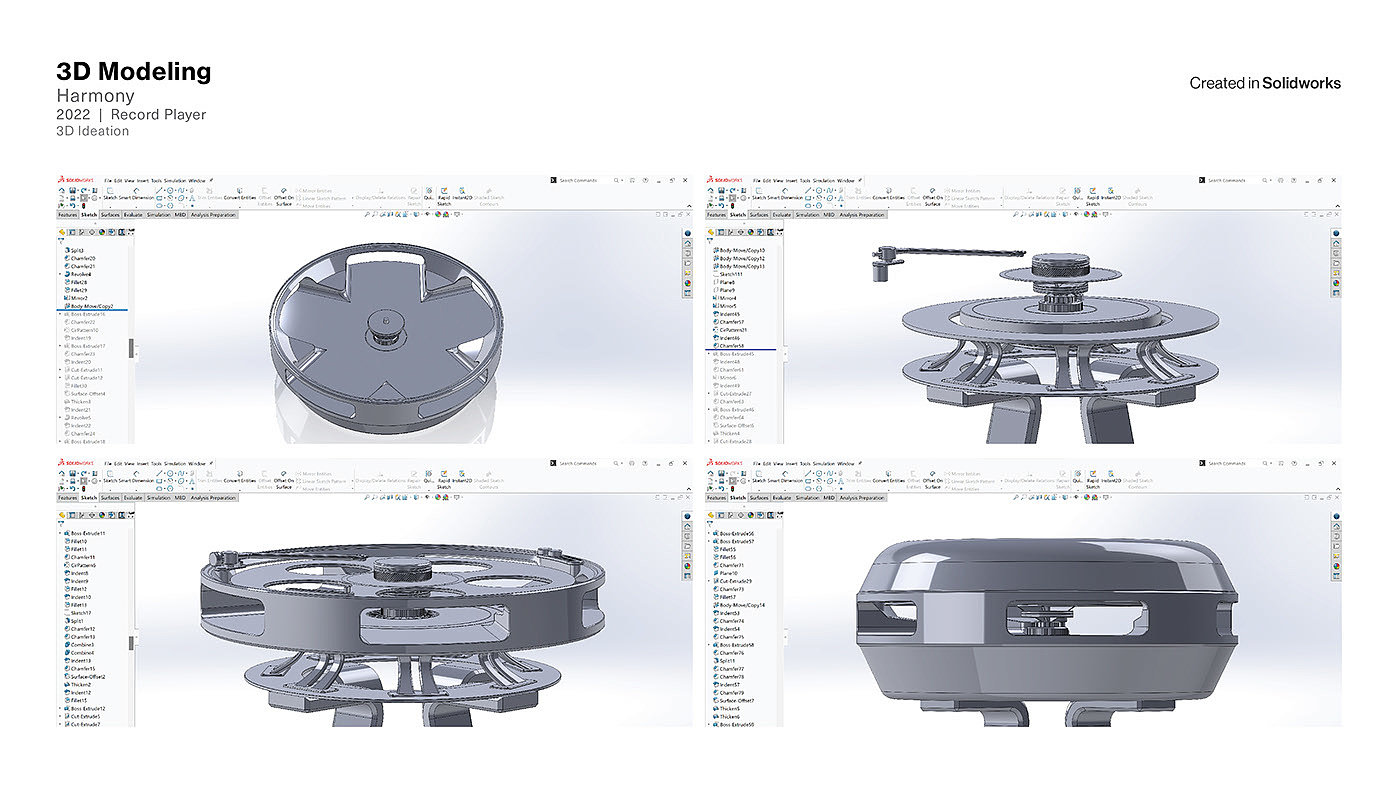Click the Offset Entities icon in the tonearm window
This screenshot has width=1400, height=788.
[x=914, y=189]
